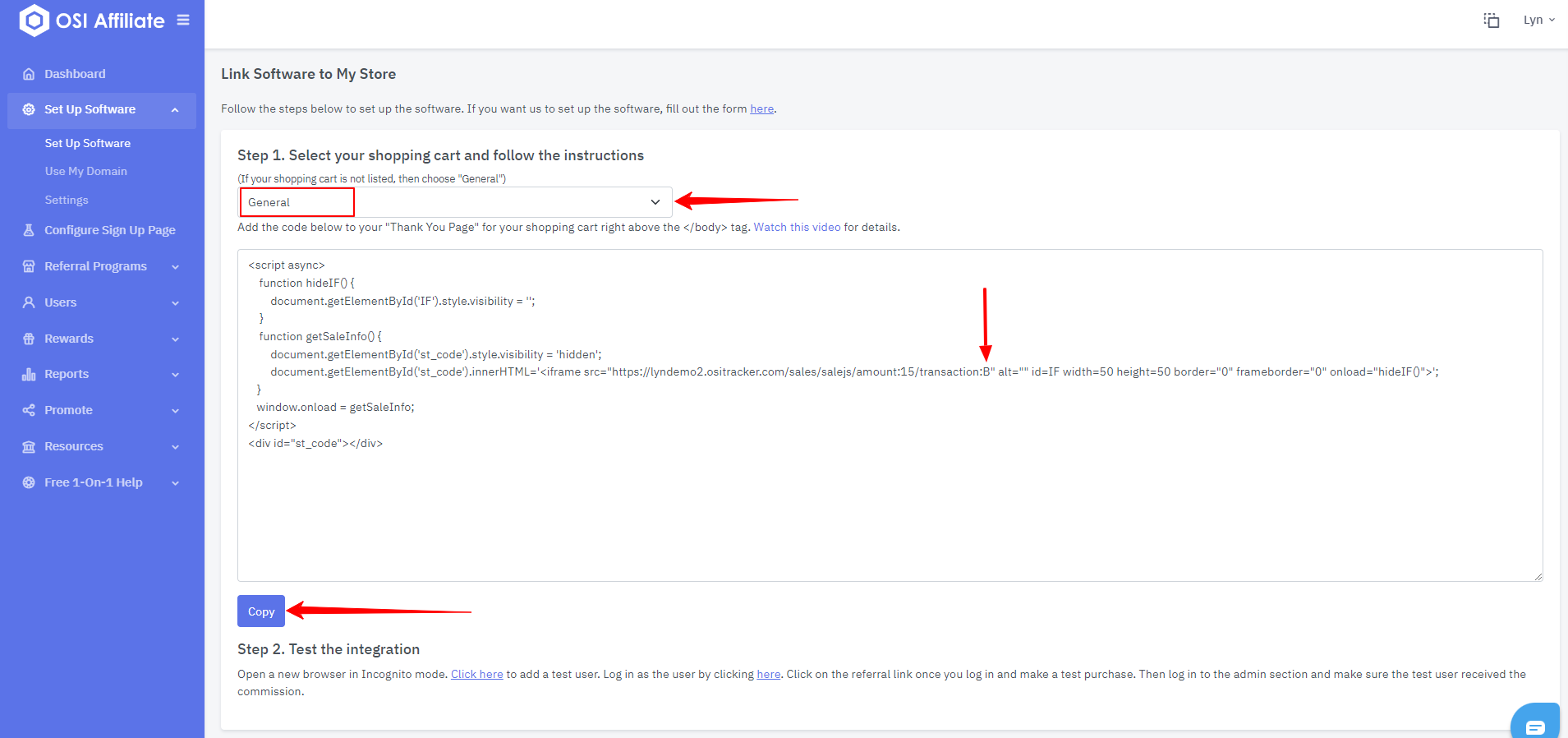Expand the Referral Programs chevron

click(x=175, y=267)
